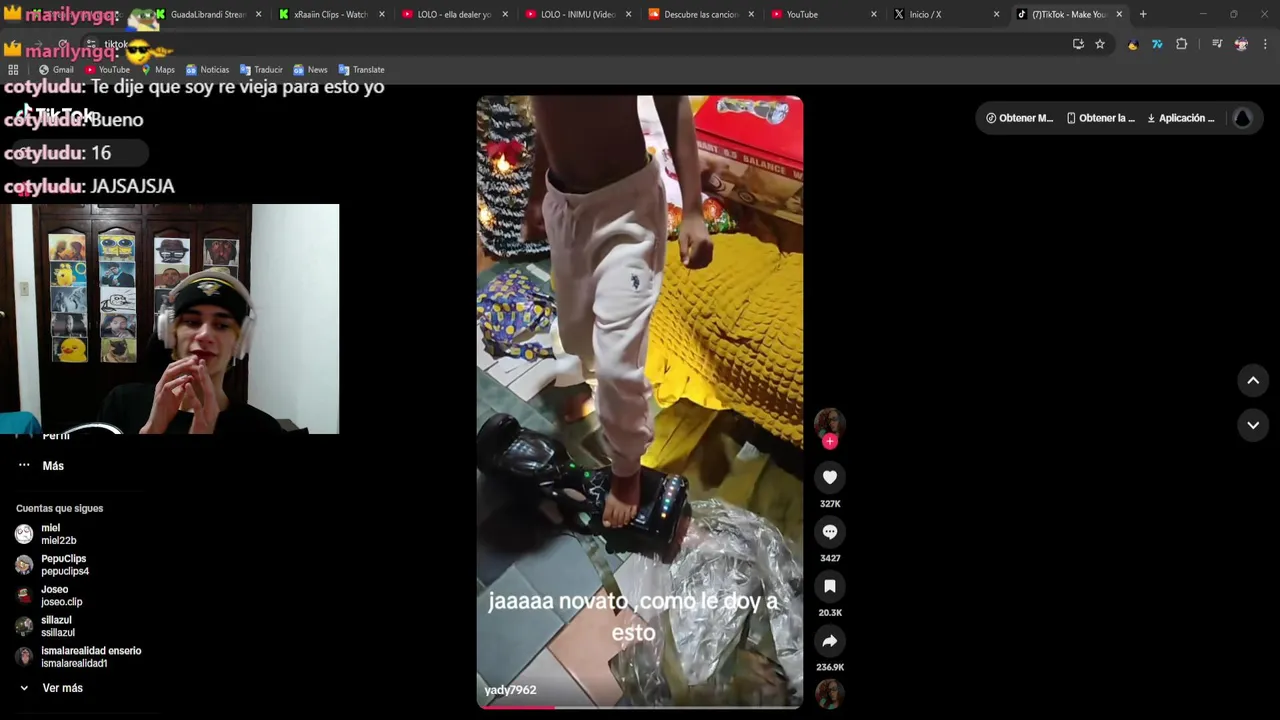This screenshot has height=720, width=1280.
Task: Switch to Inicio / X tab
Action: tap(946, 14)
